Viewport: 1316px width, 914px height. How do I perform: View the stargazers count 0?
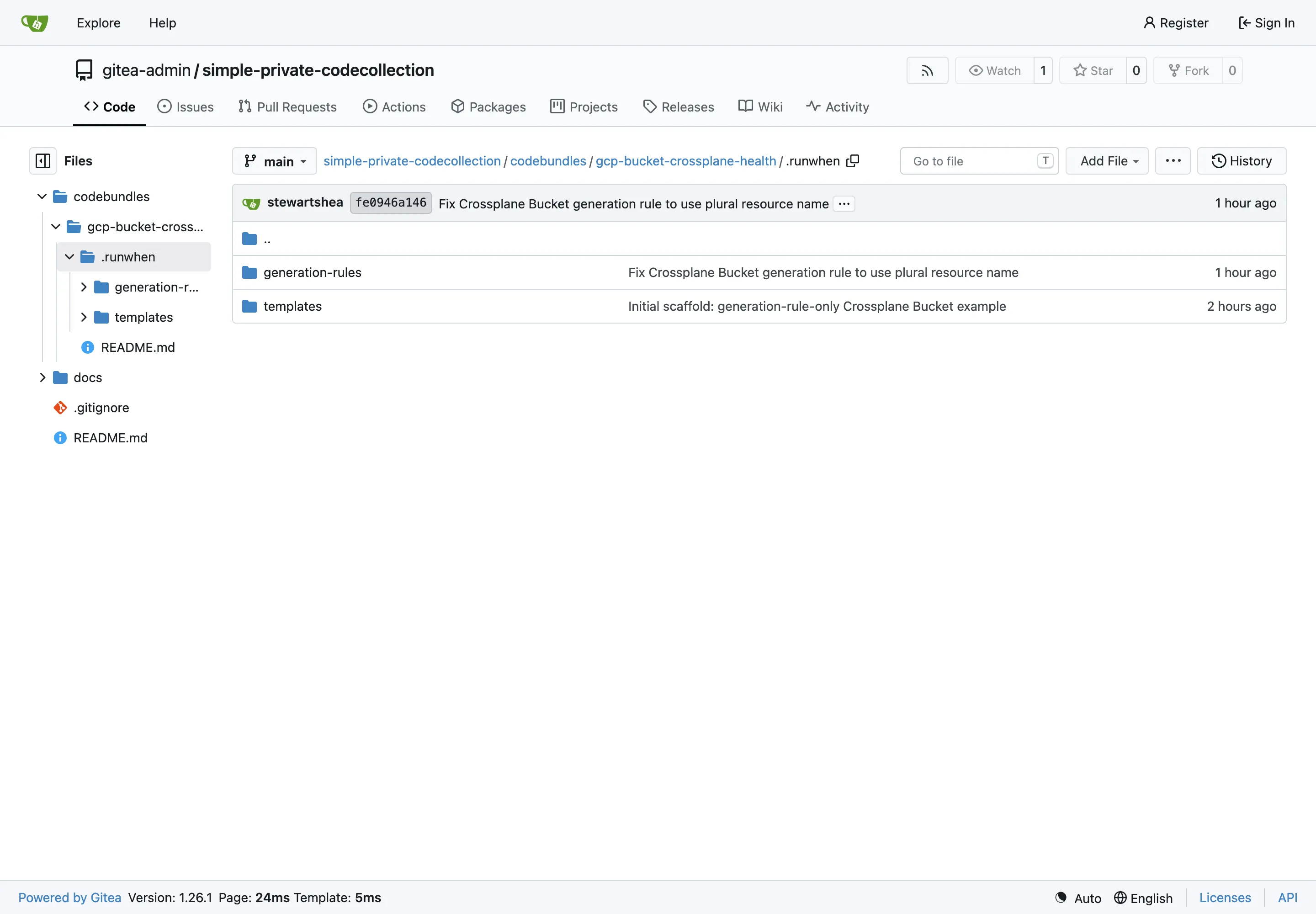(x=1136, y=70)
